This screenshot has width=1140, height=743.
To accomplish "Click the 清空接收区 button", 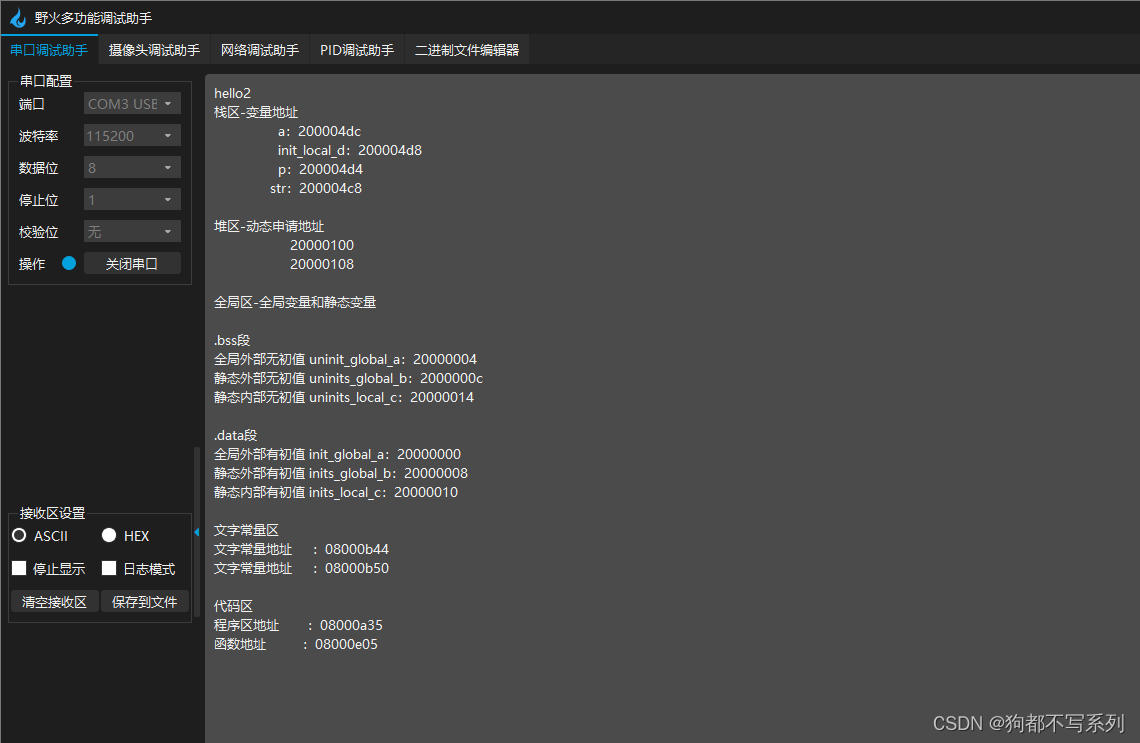I will [55, 602].
